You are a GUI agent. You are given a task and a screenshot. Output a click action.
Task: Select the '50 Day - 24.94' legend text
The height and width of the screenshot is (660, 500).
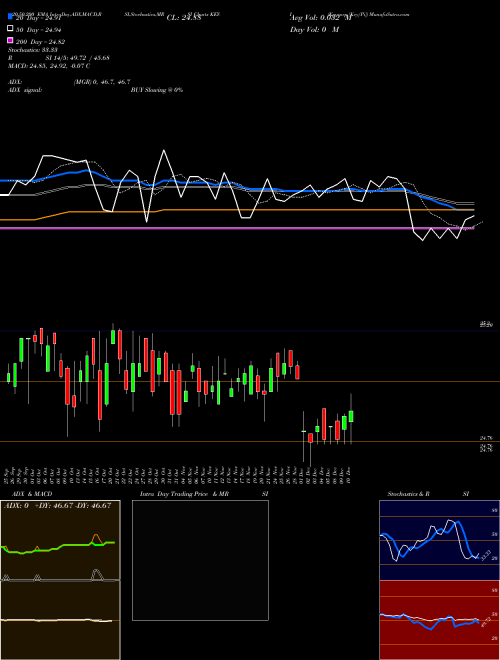click(39, 30)
